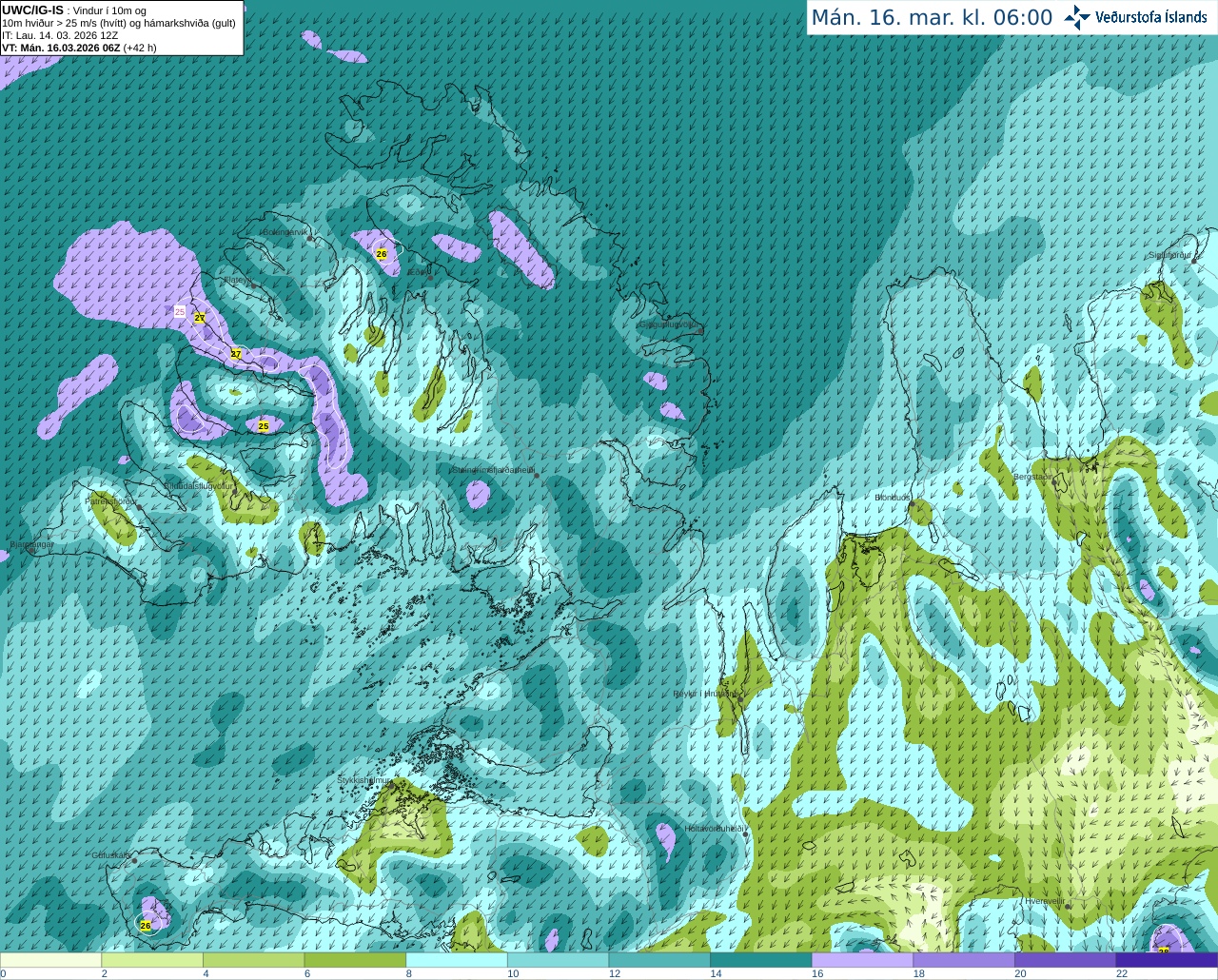The height and width of the screenshot is (980, 1218).
Task: Click the Bergstaðir station label
Action: (1033, 477)
